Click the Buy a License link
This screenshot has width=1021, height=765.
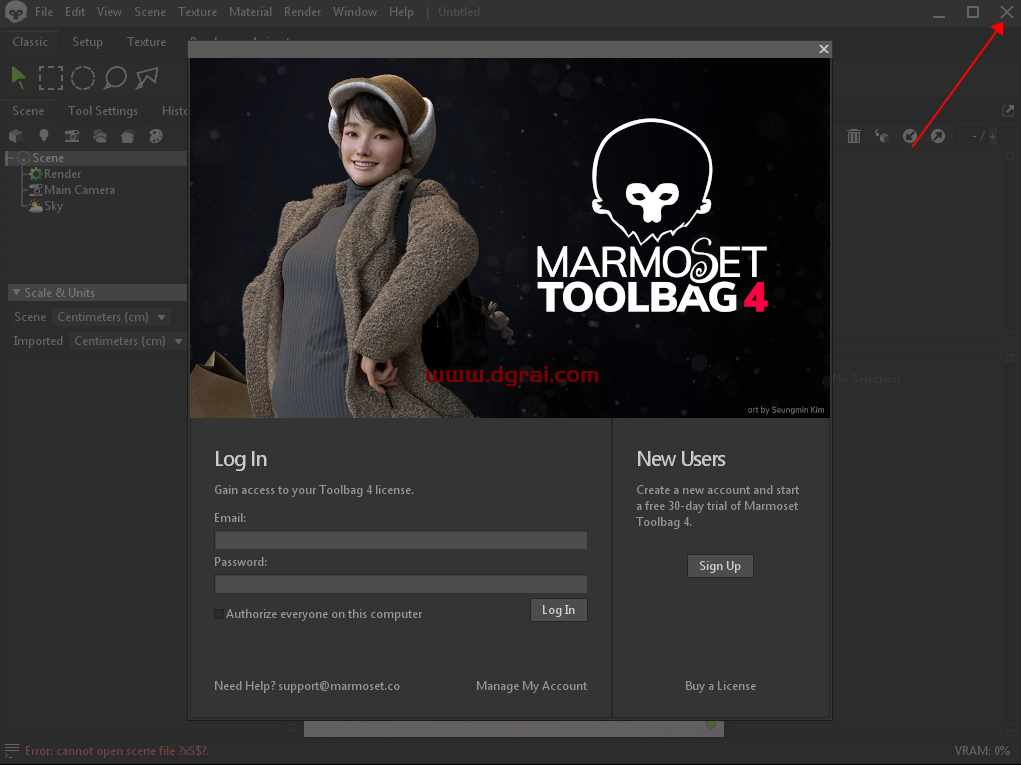click(720, 685)
